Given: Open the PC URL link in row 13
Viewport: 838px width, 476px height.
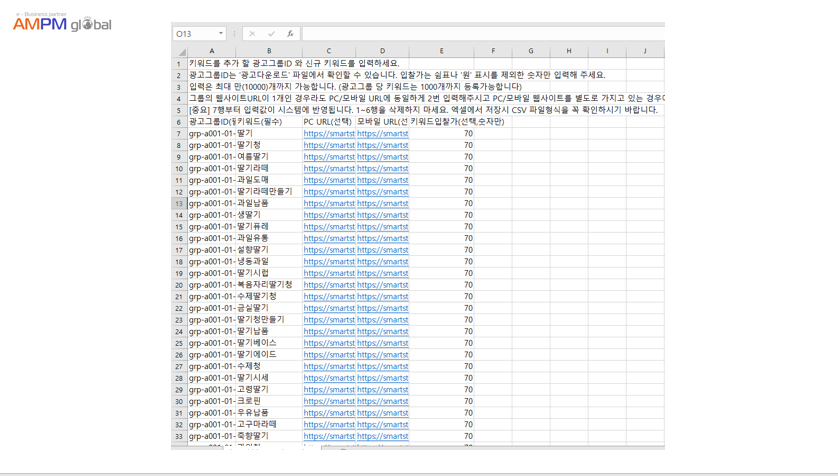Looking at the screenshot, I should pyautogui.click(x=329, y=204).
